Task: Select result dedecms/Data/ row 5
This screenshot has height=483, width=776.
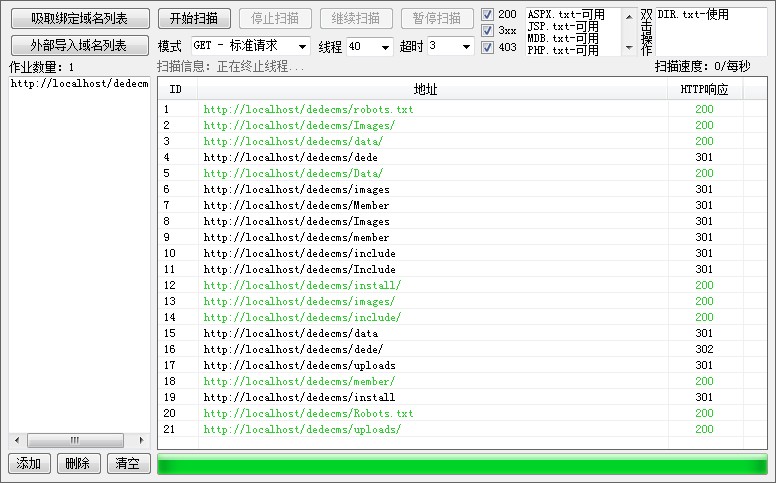Action: tap(462, 173)
